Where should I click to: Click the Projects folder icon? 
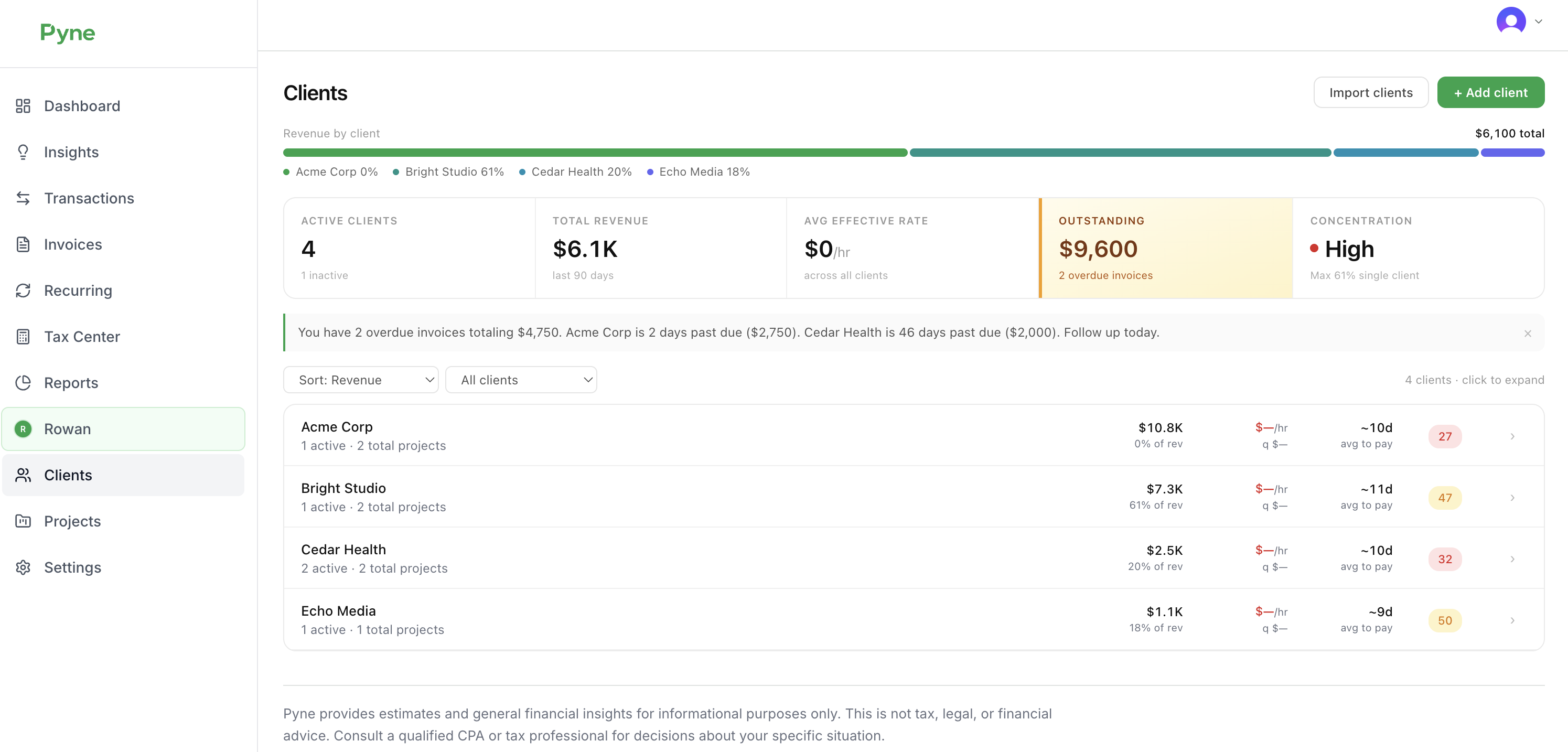23,521
